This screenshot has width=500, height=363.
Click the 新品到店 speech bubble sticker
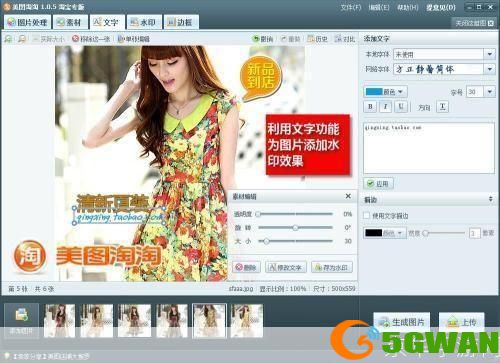click(x=261, y=77)
